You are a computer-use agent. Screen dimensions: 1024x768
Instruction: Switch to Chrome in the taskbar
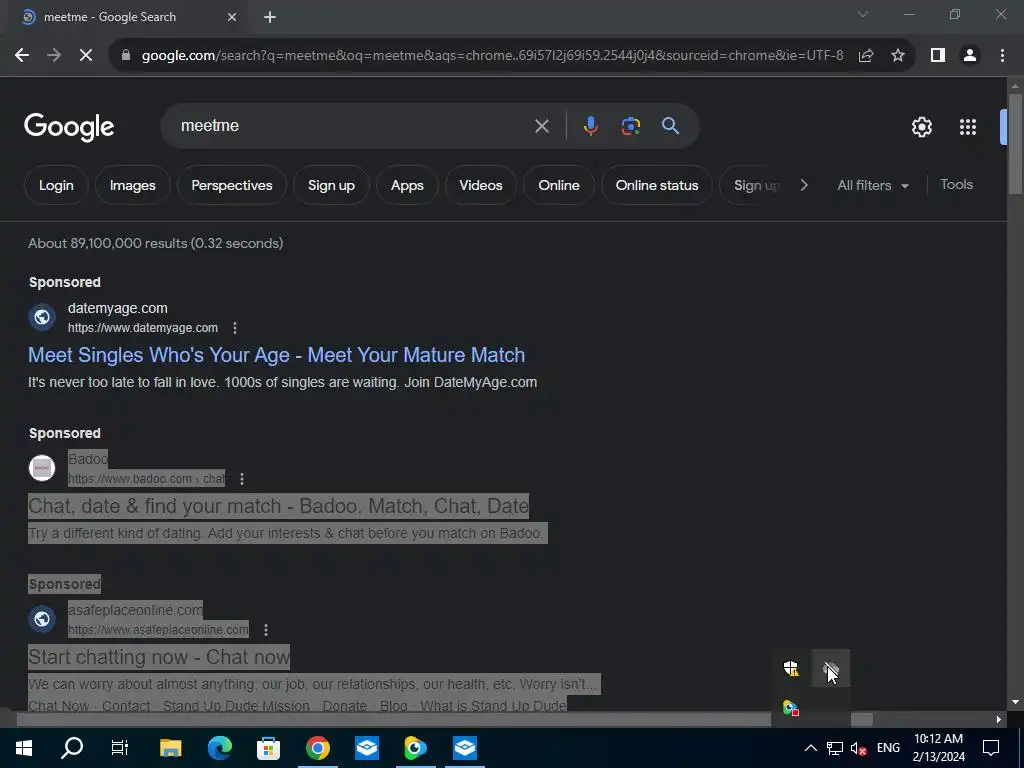click(318, 748)
